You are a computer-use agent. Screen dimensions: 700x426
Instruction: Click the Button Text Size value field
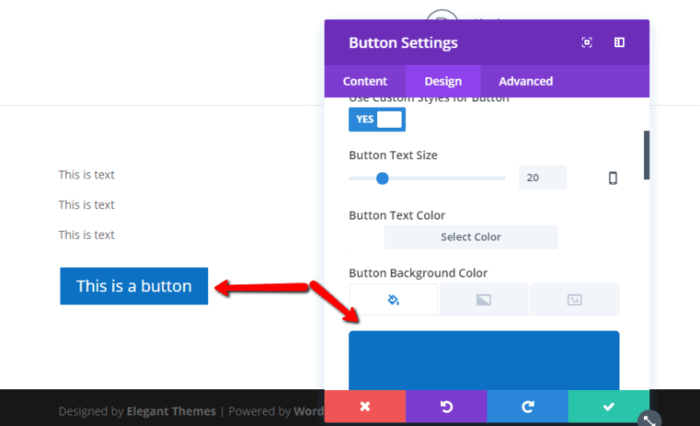(542, 178)
